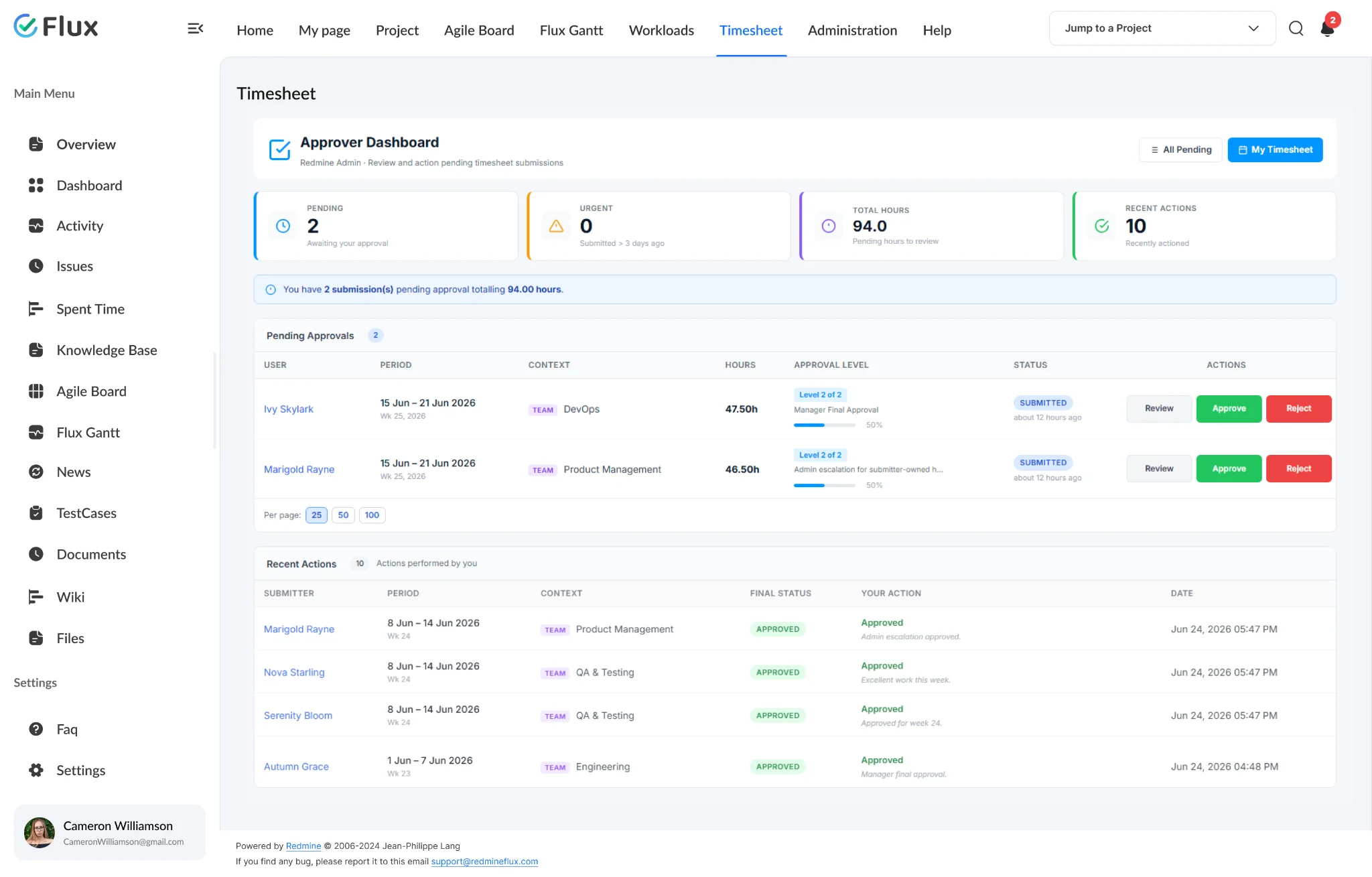The image size is (1372, 877).
Task: Go to the Flux Gantt top menu
Action: tap(571, 30)
